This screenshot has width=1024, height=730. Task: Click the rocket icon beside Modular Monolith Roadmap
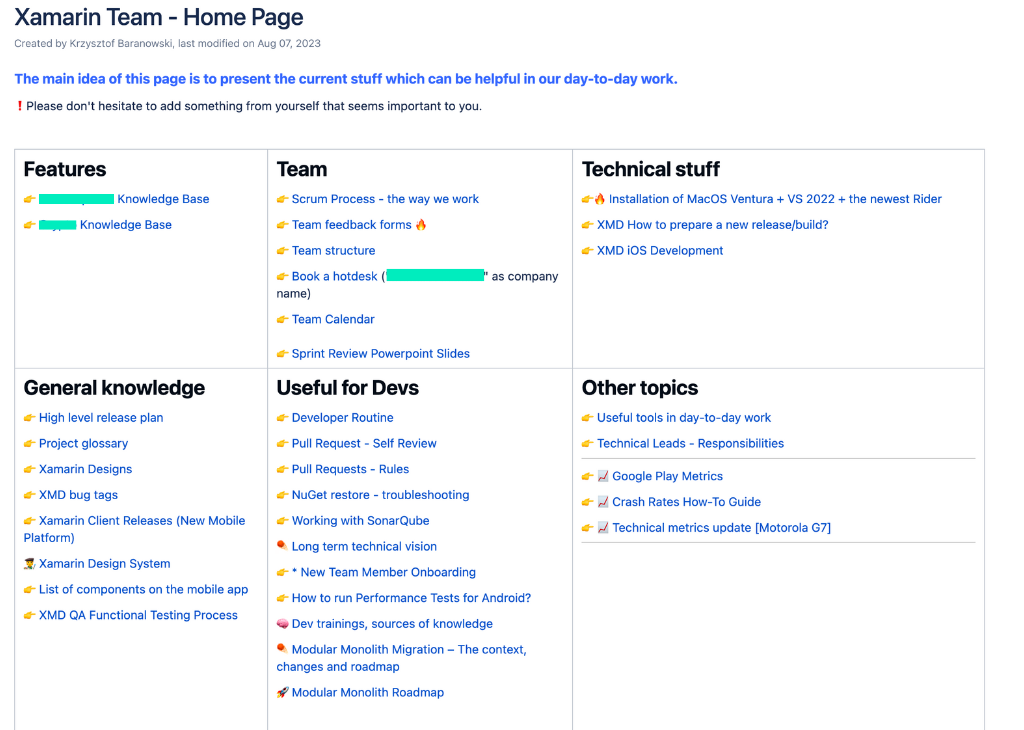coord(282,693)
